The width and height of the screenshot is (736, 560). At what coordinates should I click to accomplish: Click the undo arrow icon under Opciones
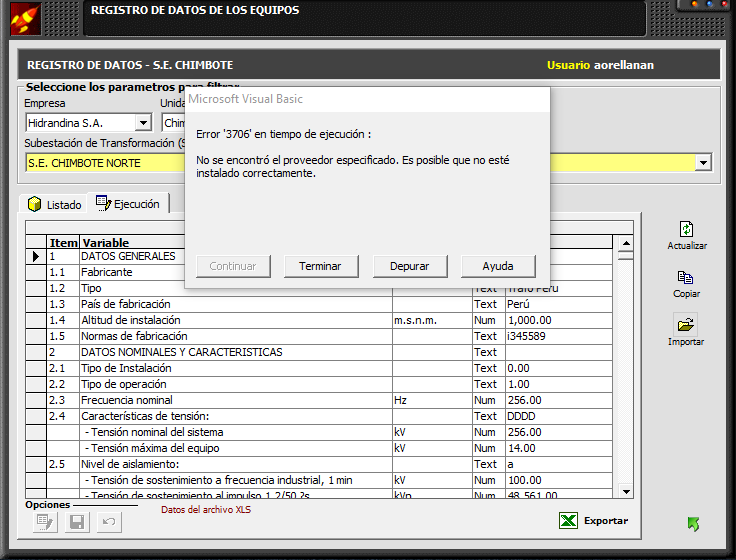tap(109, 522)
